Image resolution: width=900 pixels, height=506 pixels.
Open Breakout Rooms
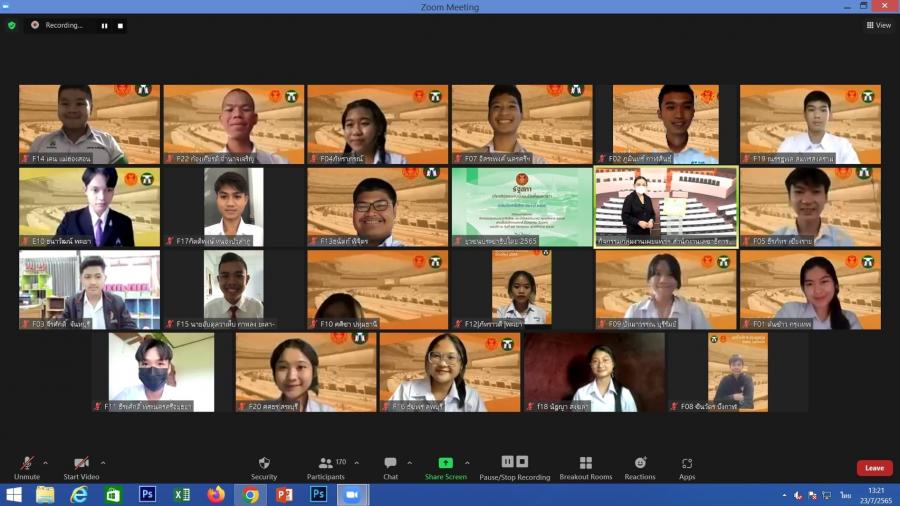coord(585,467)
